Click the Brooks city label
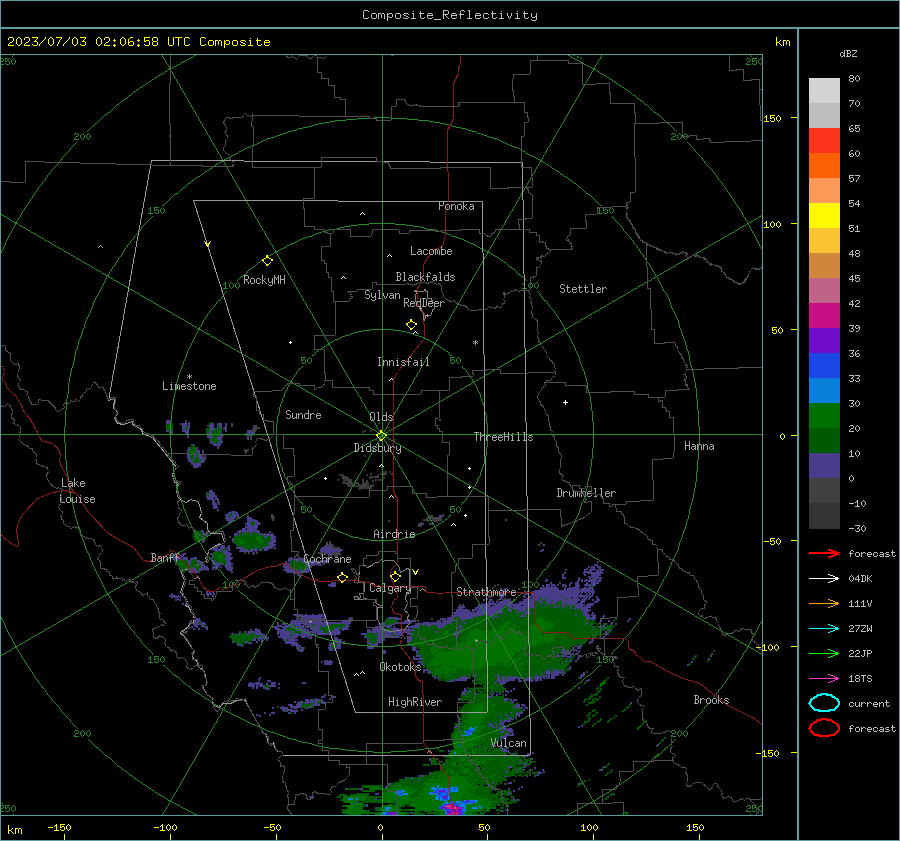900x841 pixels. click(711, 700)
